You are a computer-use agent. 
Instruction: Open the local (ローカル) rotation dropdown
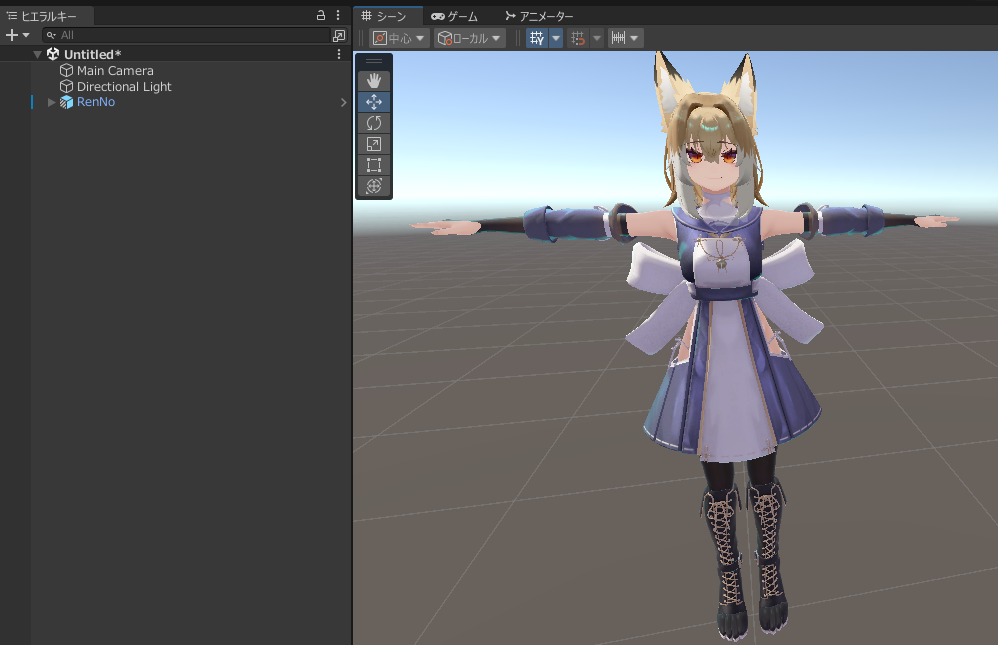click(469, 38)
